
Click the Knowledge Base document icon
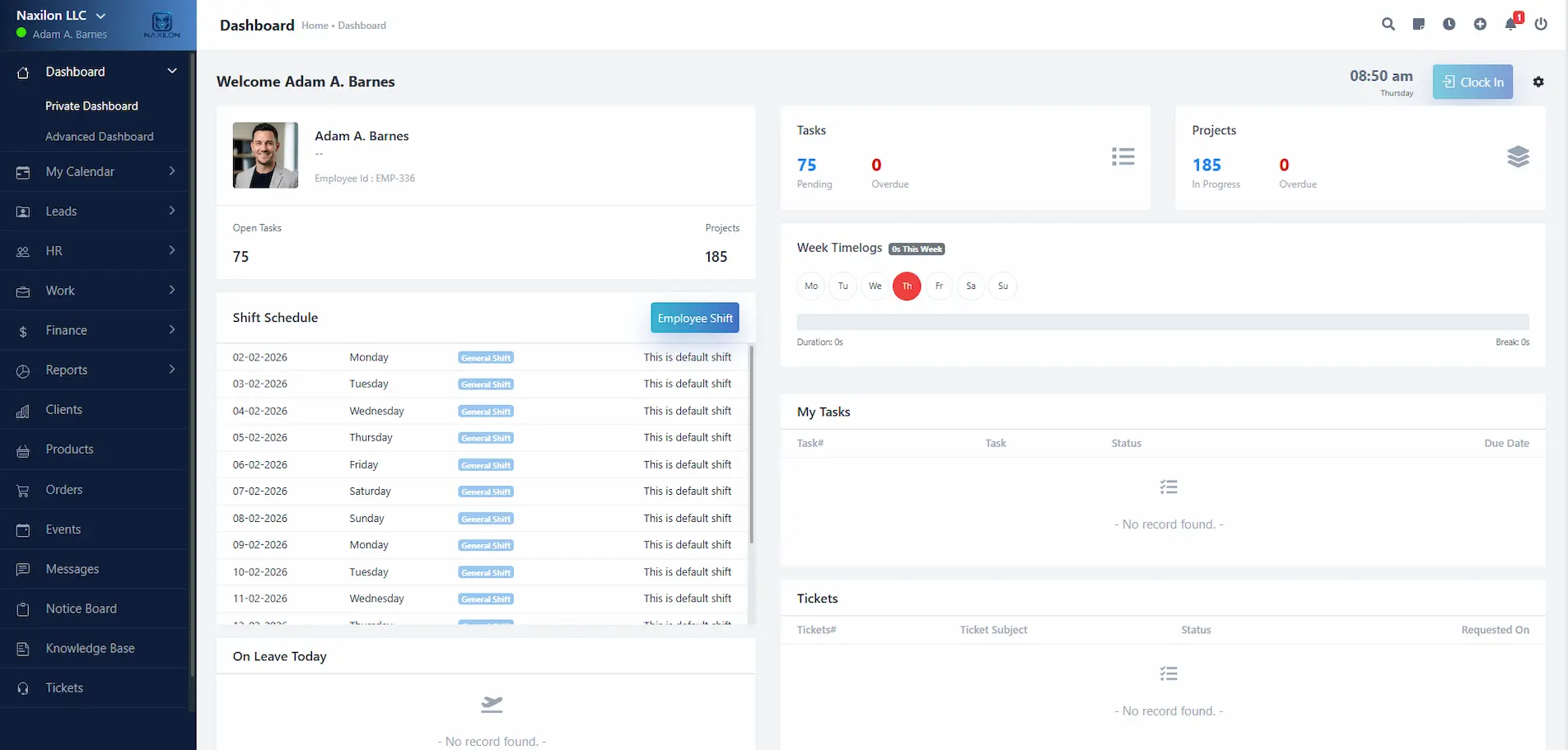(x=23, y=649)
